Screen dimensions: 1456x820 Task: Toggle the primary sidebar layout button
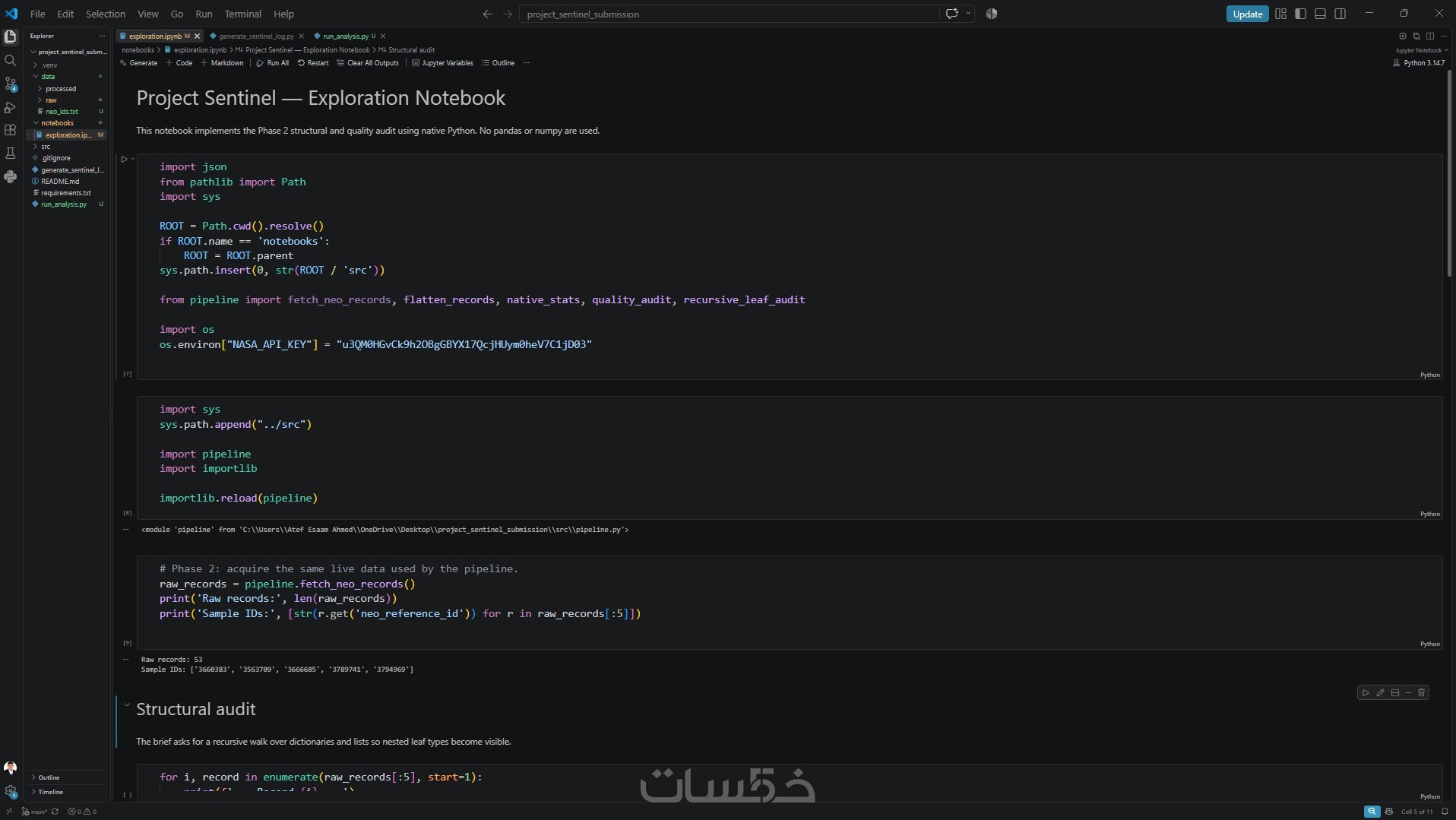pos(1300,14)
